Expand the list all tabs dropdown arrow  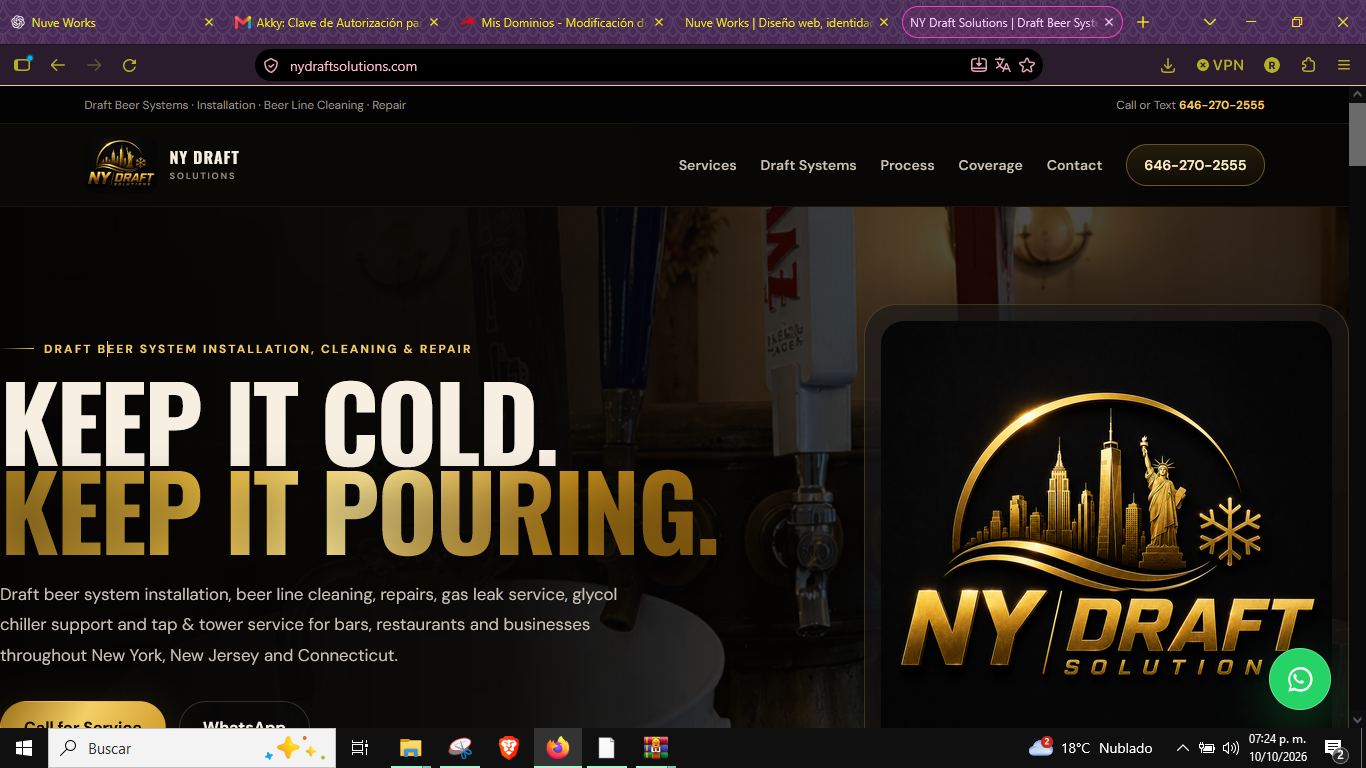click(1210, 22)
